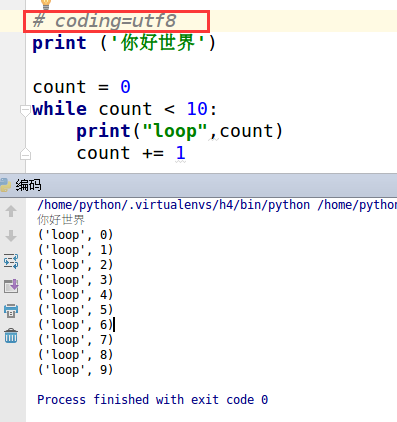Image resolution: width=397 pixels, height=422 pixels.
Task: Click 'Process finished with exit code 0'
Action: [x=153, y=399]
